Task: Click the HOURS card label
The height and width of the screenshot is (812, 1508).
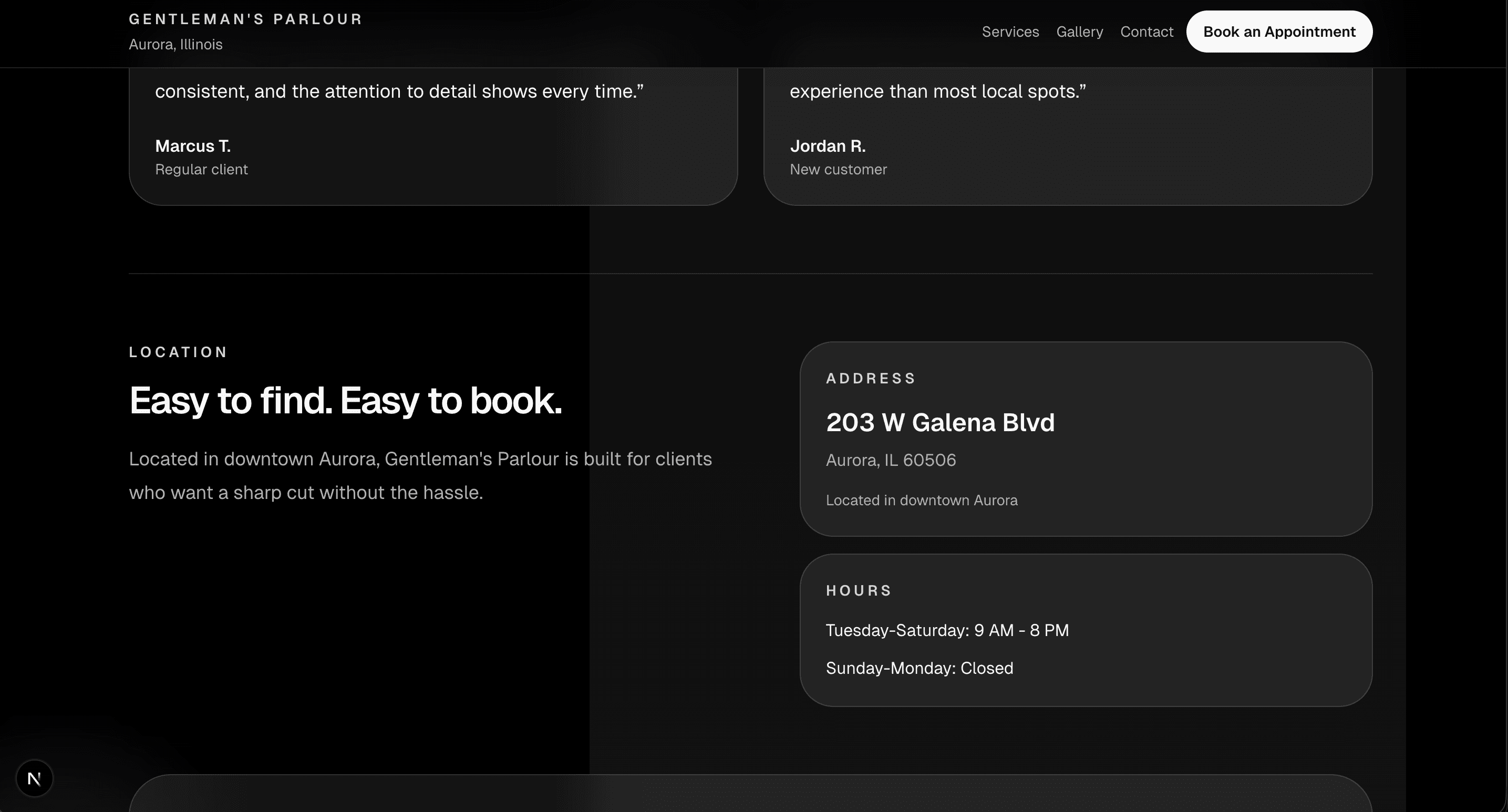Action: [858, 591]
